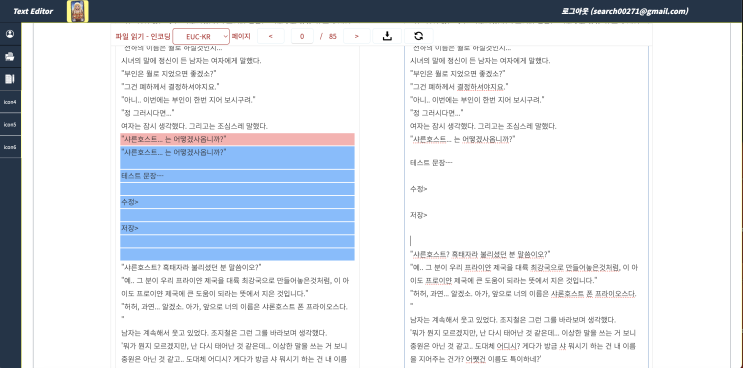Click 저장> line in right editor
This screenshot has width=743, height=368.
(418, 215)
